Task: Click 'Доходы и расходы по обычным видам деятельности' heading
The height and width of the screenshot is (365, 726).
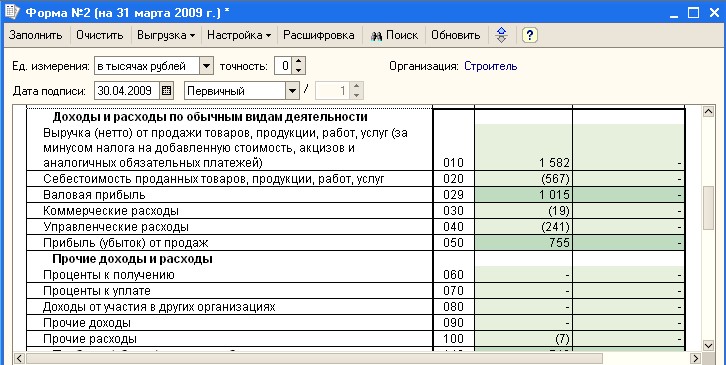Action: pos(210,116)
